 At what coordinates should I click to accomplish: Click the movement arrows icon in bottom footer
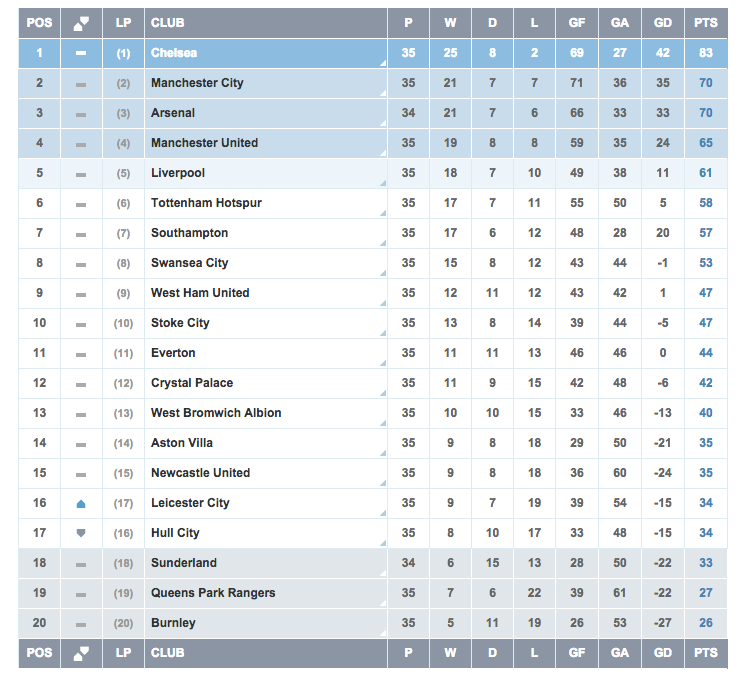coord(81,653)
